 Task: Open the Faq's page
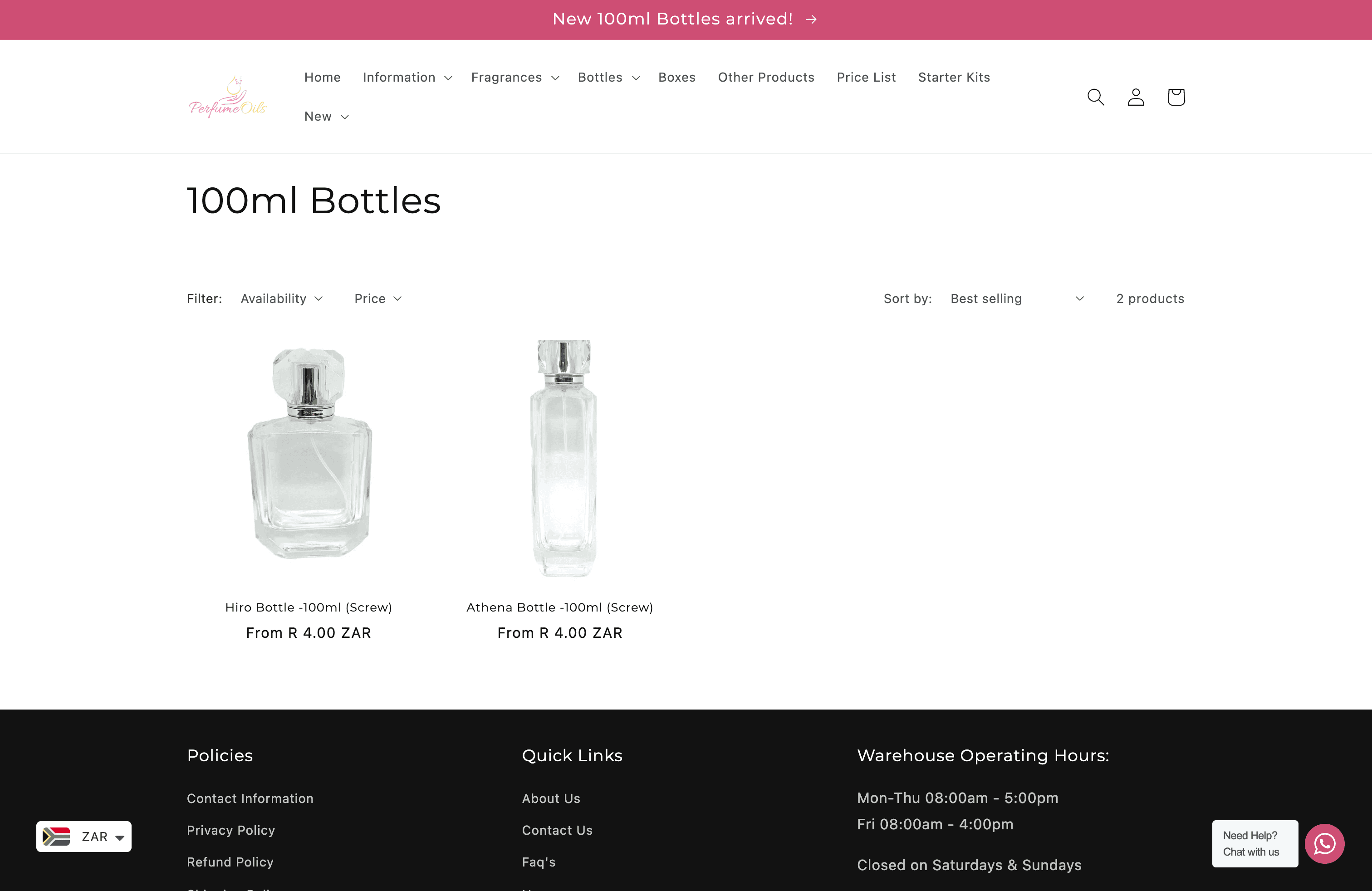tap(538, 862)
